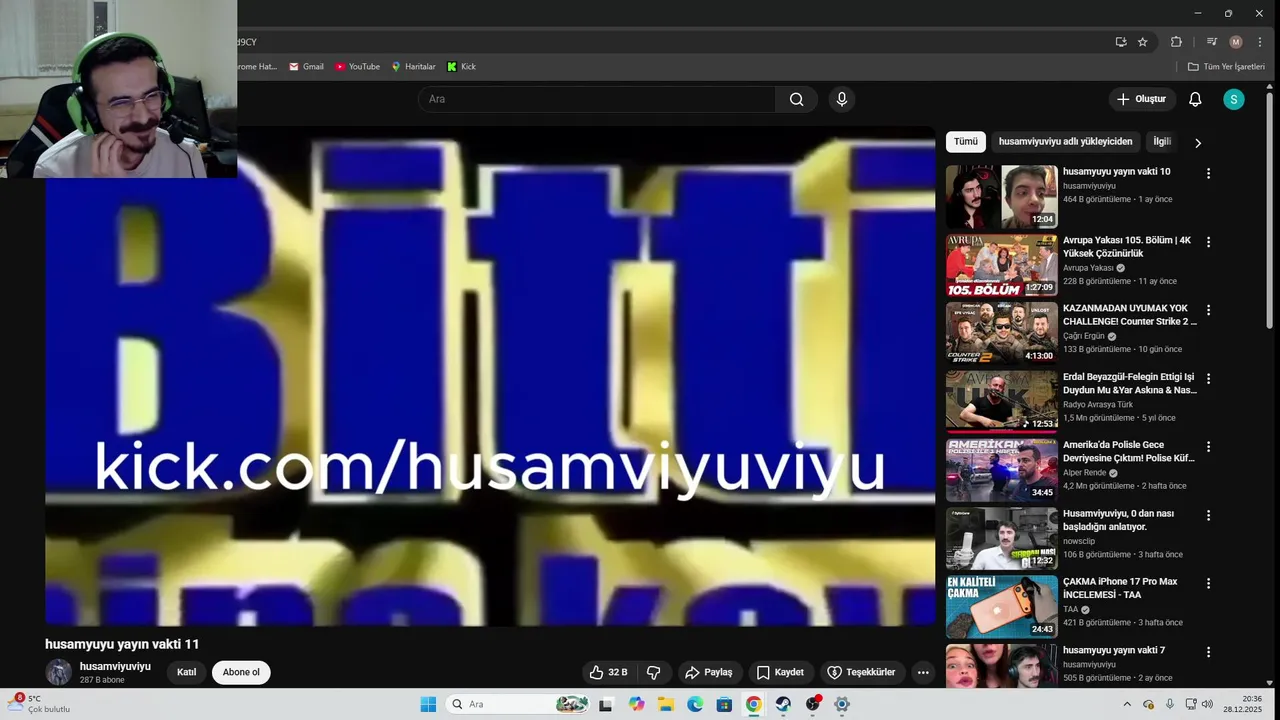This screenshot has height=720, width=1280.
Task: Click the Paylaş share button
Action: (709, 672)
